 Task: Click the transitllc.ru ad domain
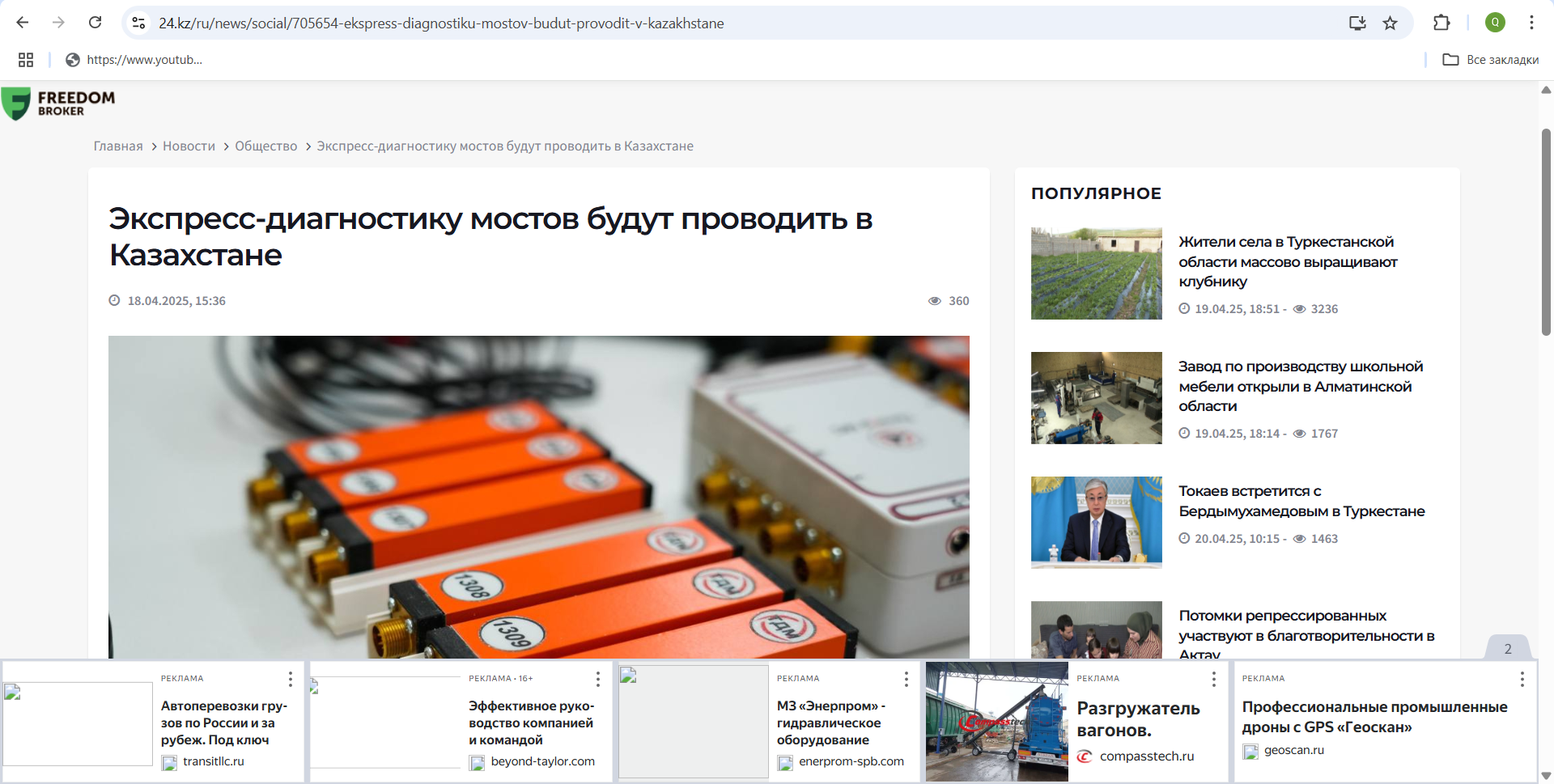(214, 761)
